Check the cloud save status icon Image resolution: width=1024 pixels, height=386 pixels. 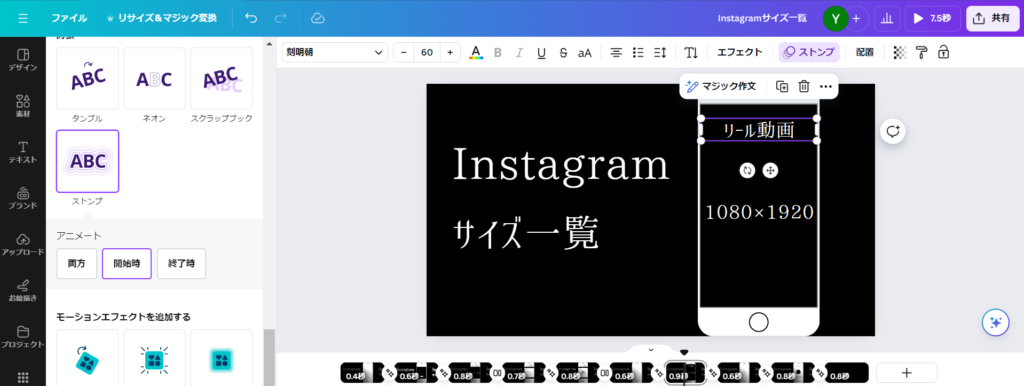(x=318, y=18)
